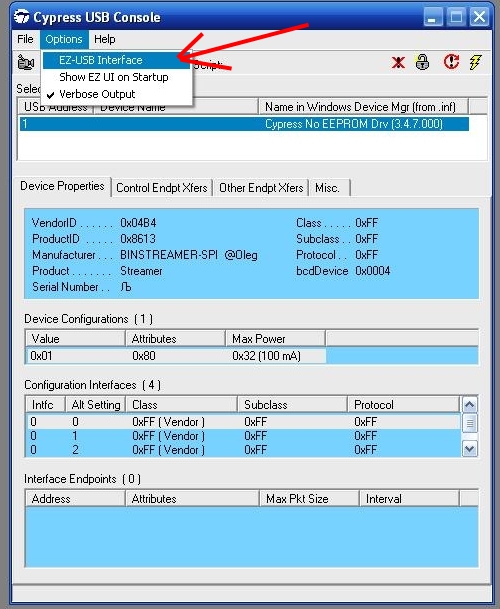500x609 pixels.
Task: Click the Max Power column header
Action: tap(275, 339)
